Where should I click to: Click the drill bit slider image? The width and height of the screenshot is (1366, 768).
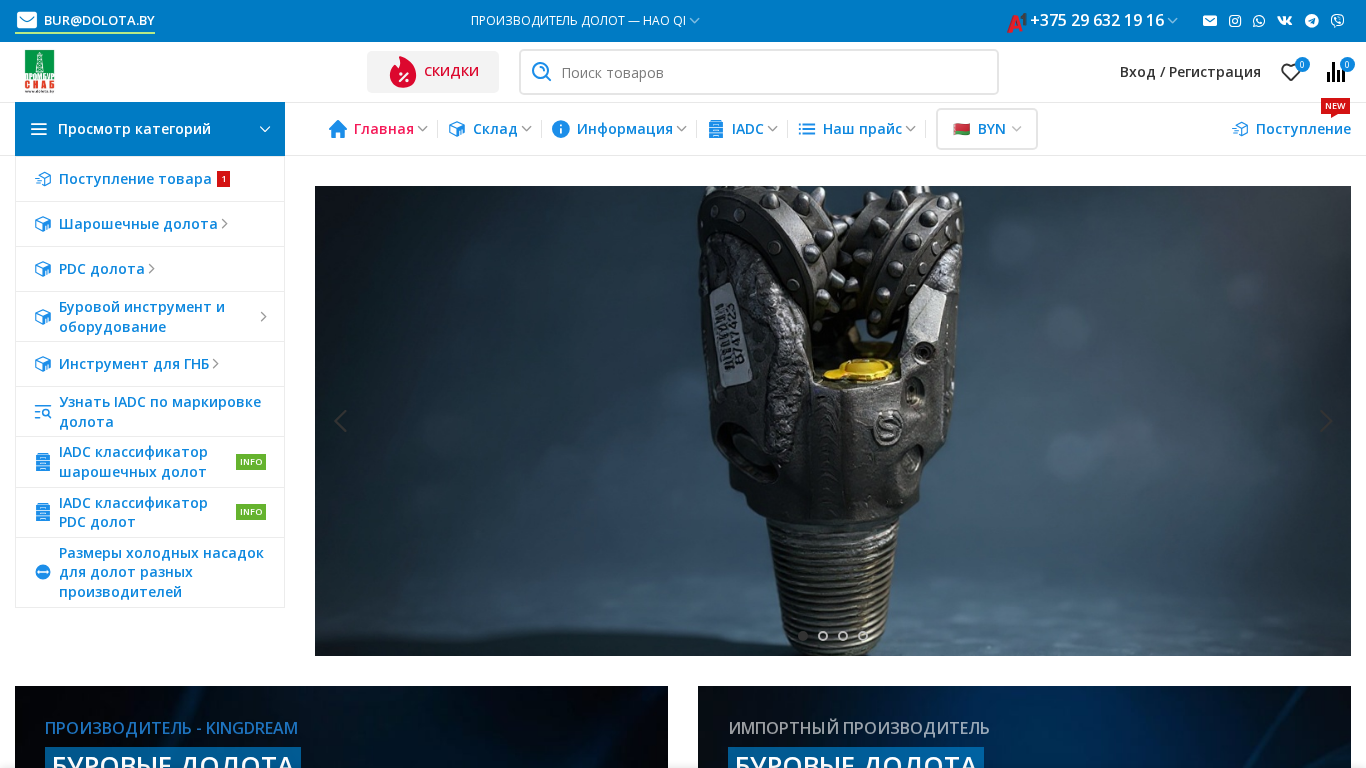click(x=833, y=421)
